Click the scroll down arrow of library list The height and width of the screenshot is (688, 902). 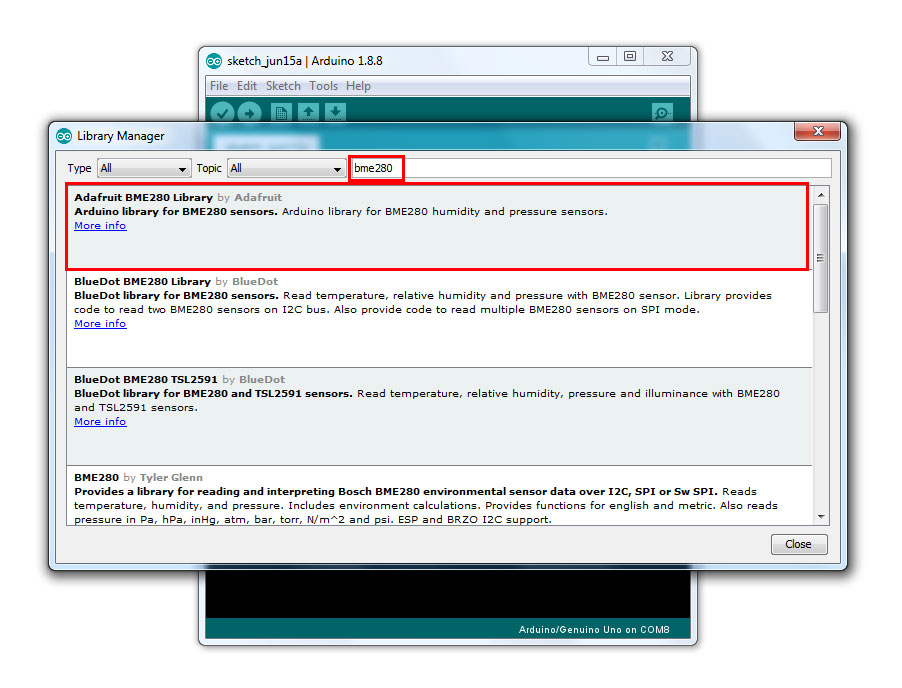821,517
